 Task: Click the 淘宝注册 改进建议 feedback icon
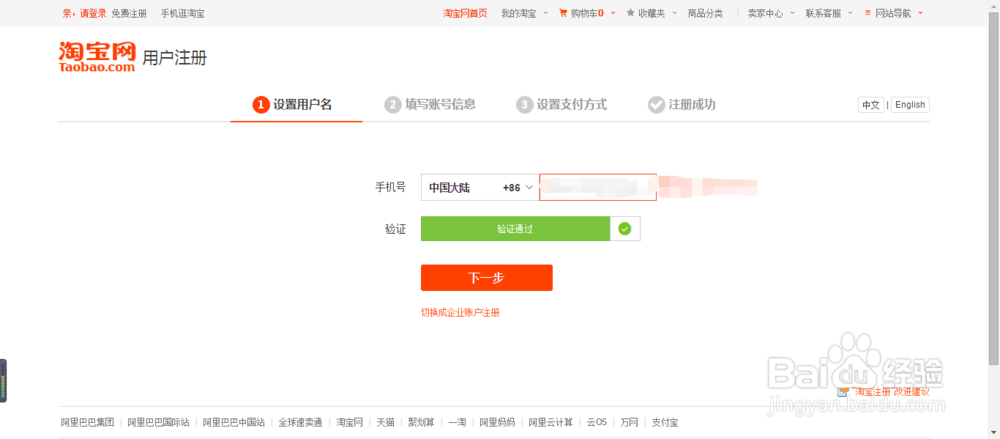[844, 391]
